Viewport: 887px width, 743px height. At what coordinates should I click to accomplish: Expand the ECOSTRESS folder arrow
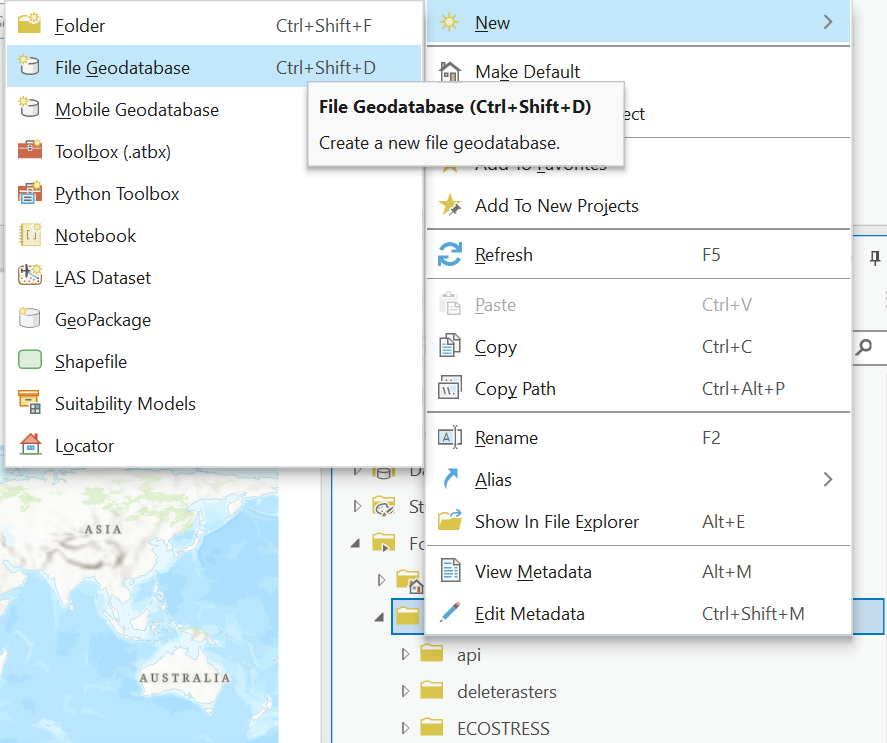click(405, 728)
